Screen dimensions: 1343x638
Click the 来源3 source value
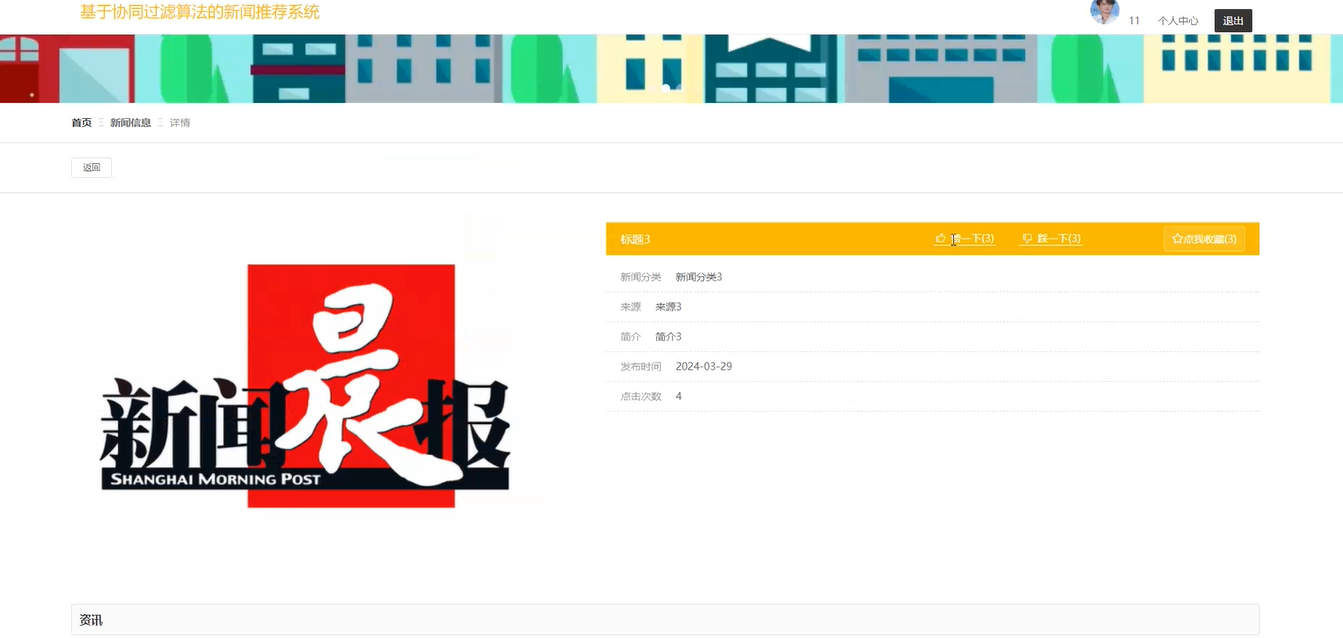point(668,307)
